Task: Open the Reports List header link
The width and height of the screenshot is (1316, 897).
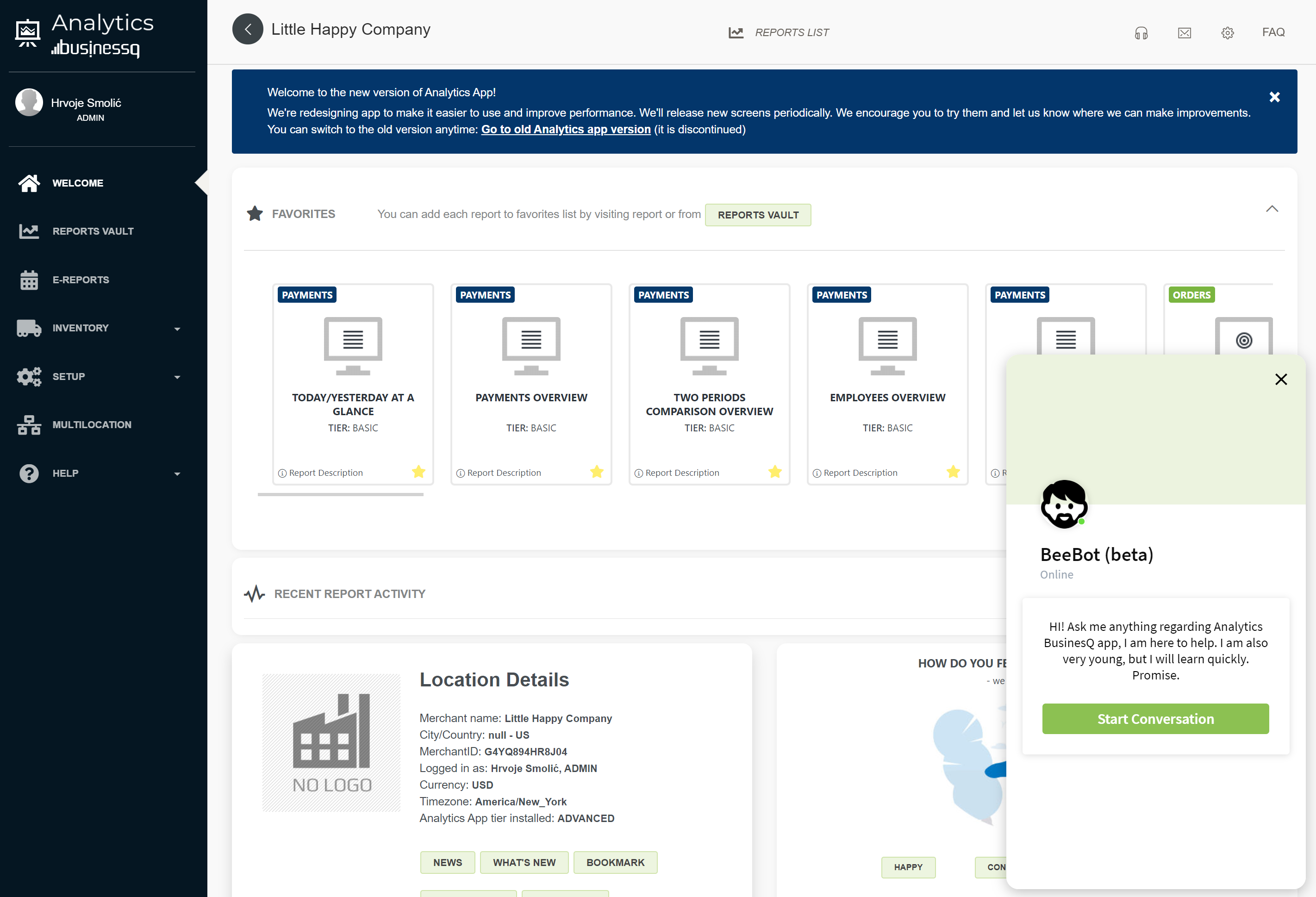Action: 792,33
